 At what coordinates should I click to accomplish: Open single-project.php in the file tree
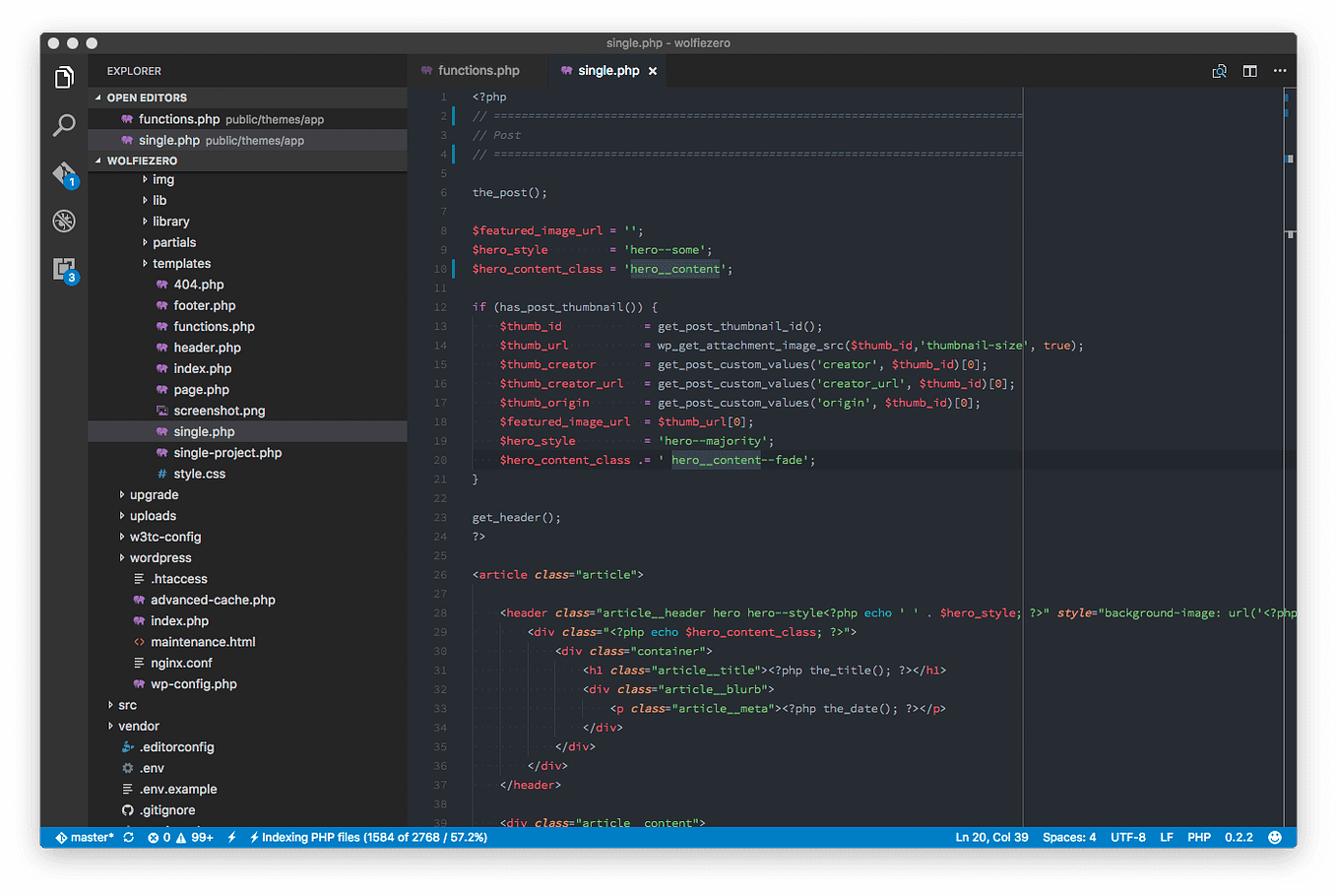point(248,453)
